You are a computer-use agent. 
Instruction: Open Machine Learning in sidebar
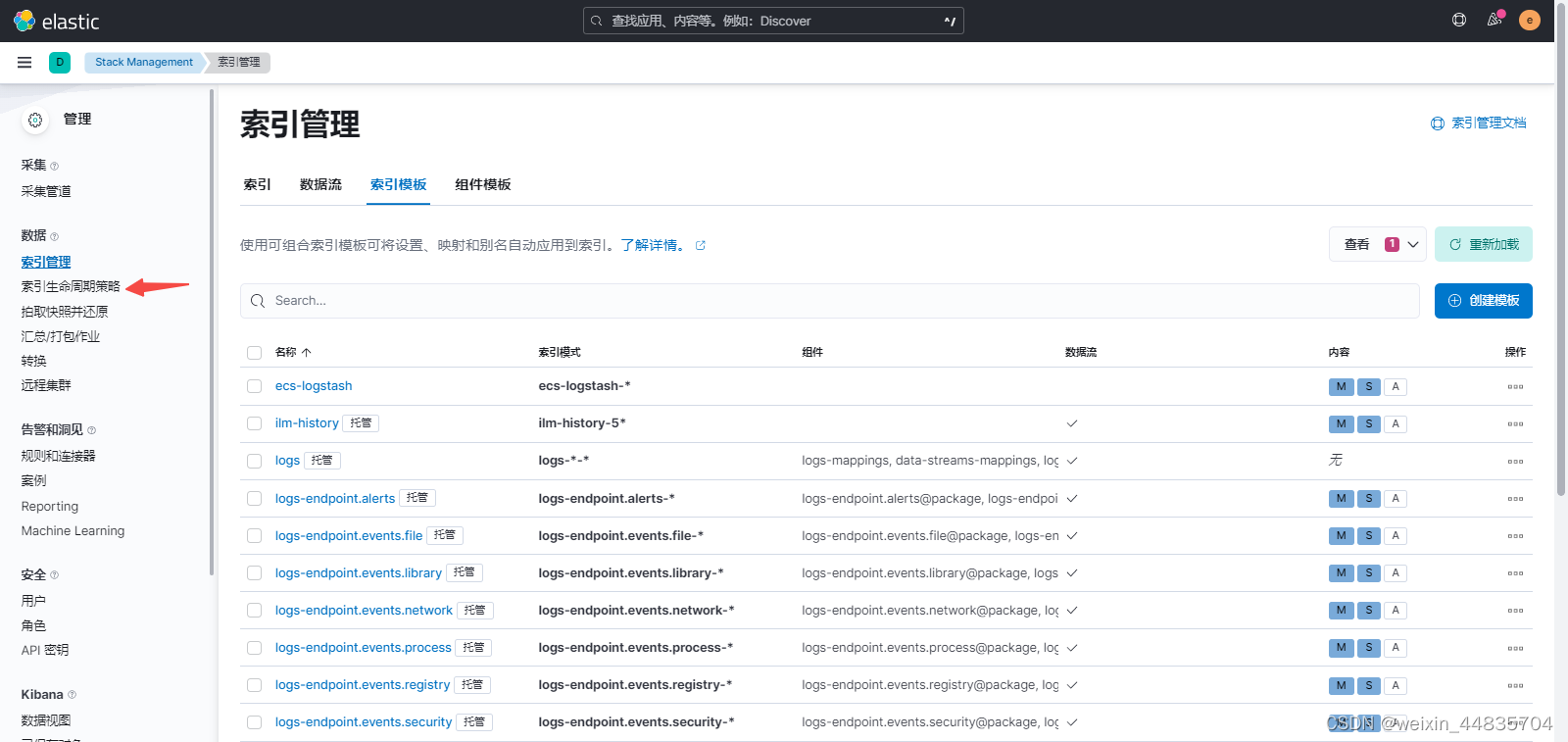(x=73, y=531)
